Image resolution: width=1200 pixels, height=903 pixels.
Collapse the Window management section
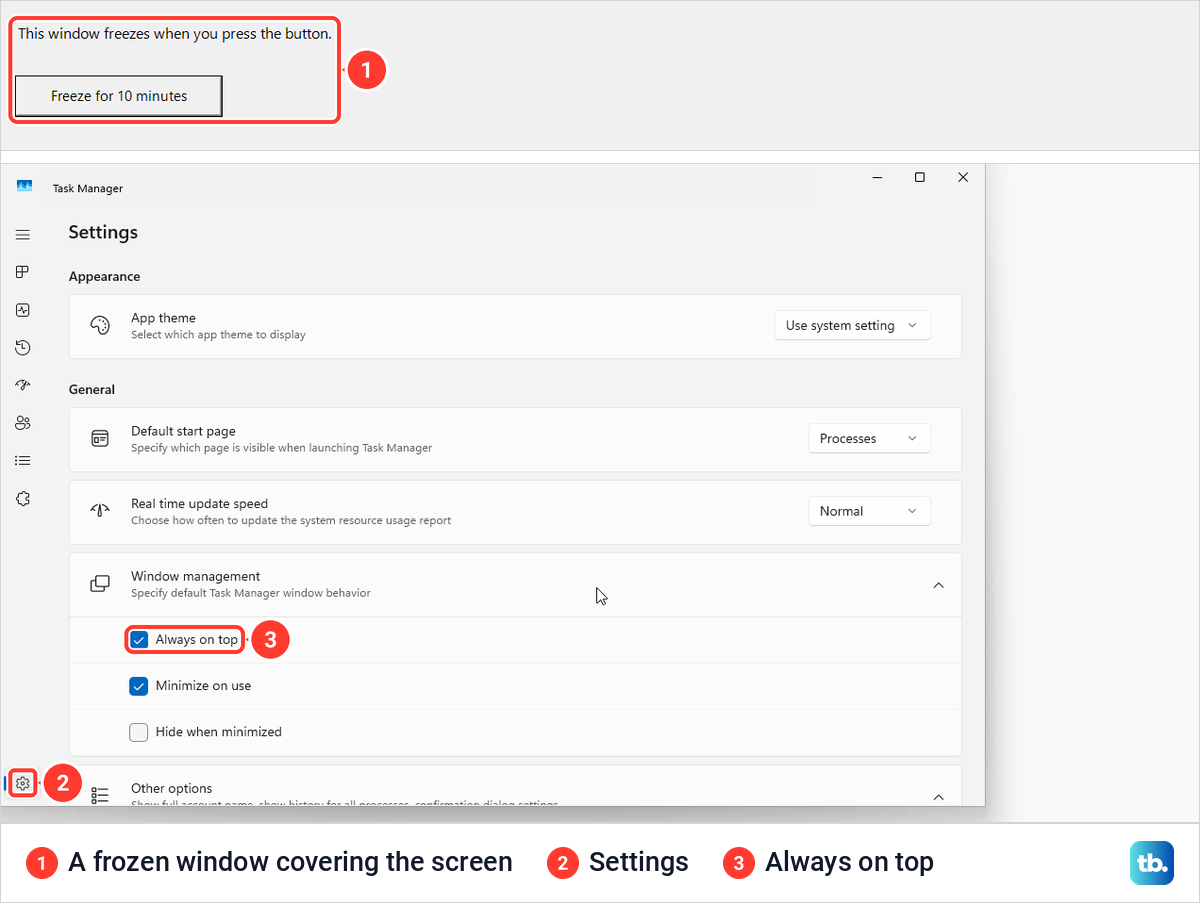point(938,585)
